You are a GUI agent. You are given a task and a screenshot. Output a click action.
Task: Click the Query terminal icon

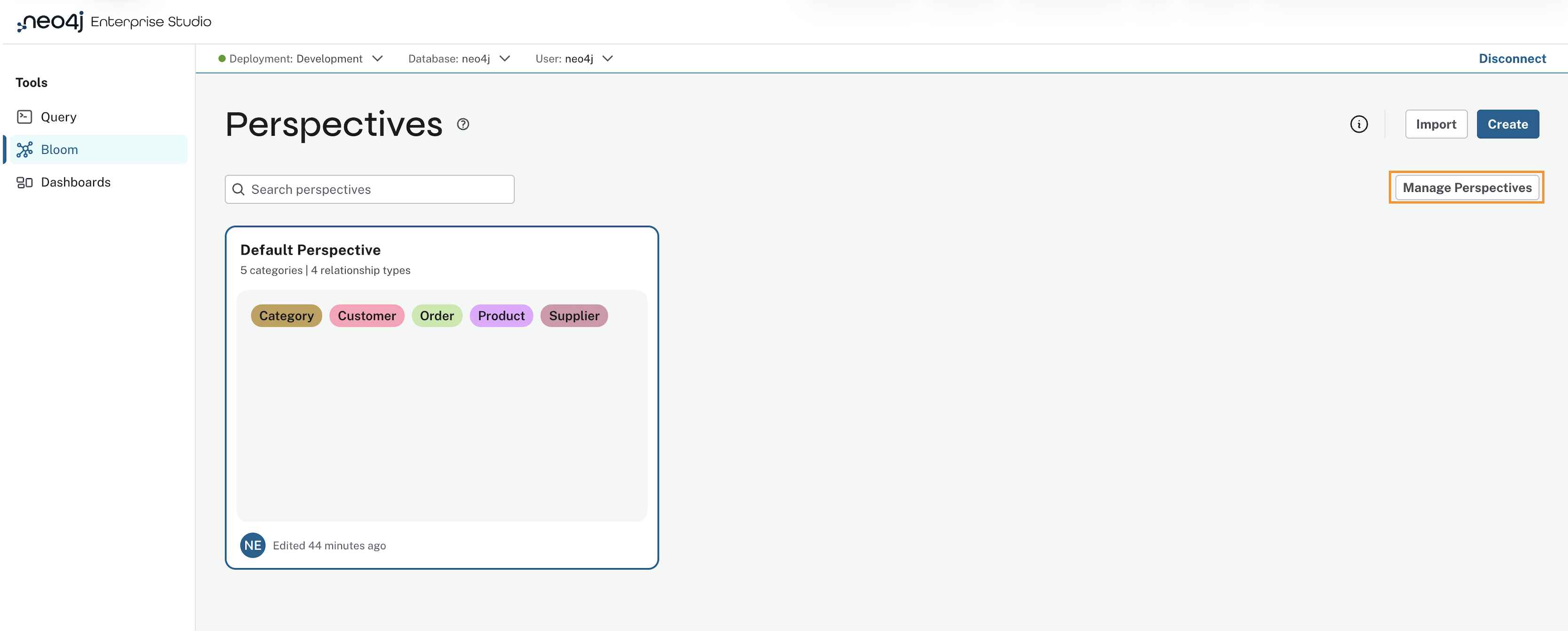point(24,117)
